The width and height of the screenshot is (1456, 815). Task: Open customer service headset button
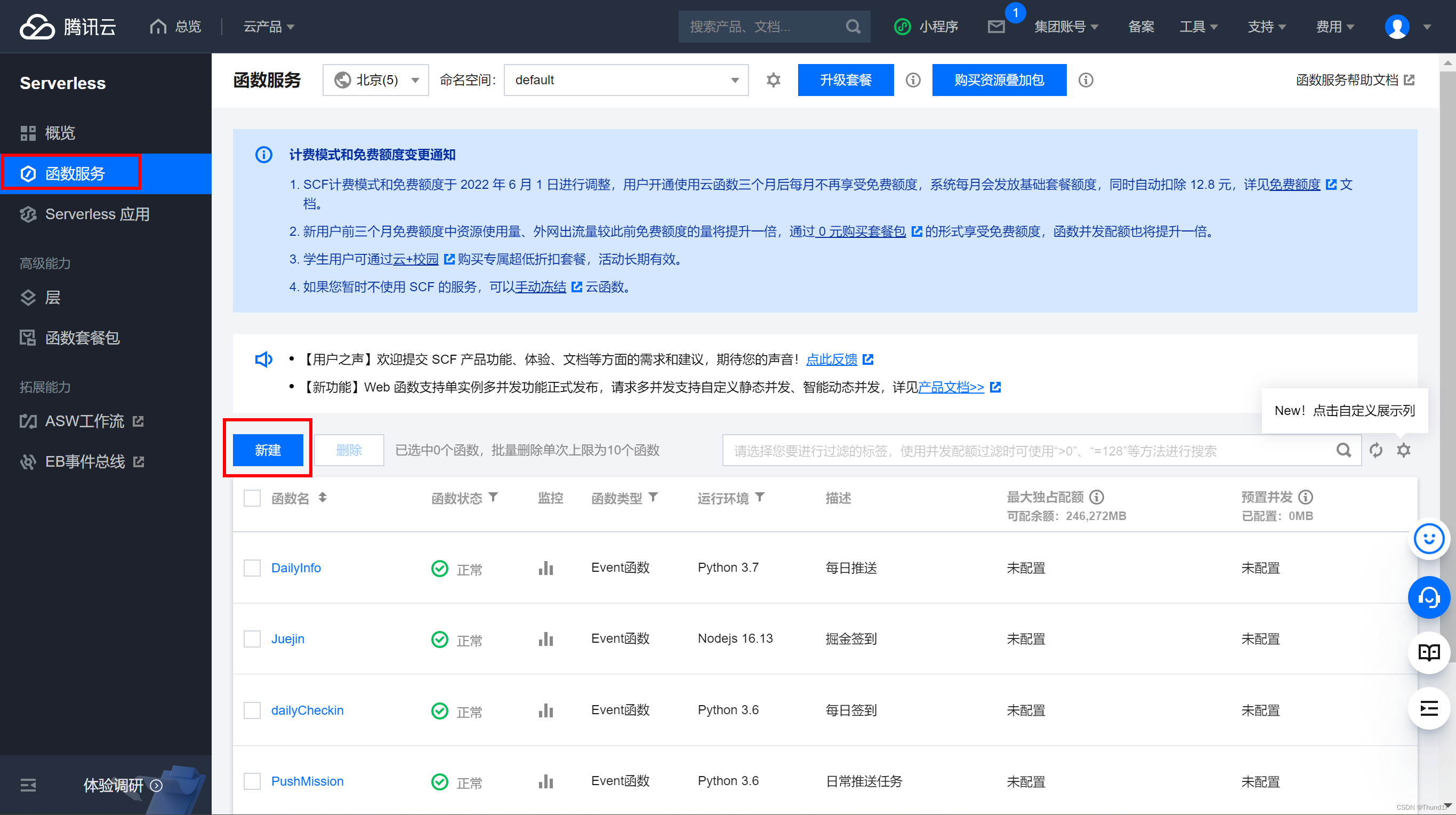click(1428, 597)
